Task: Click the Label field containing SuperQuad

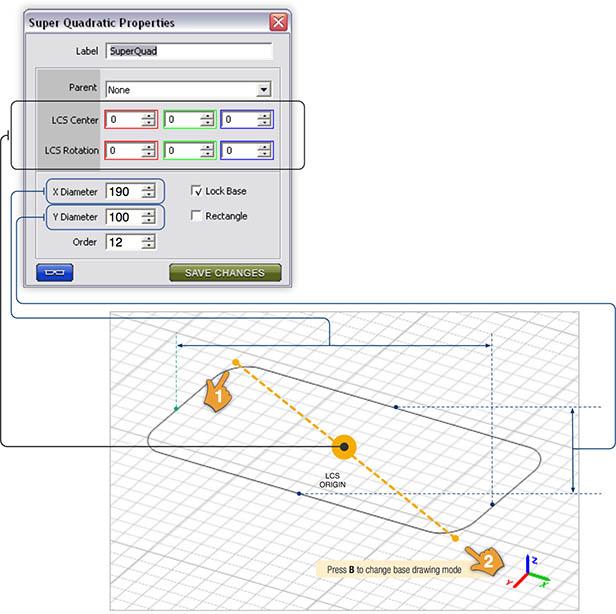Action: [x=189, y=51]
